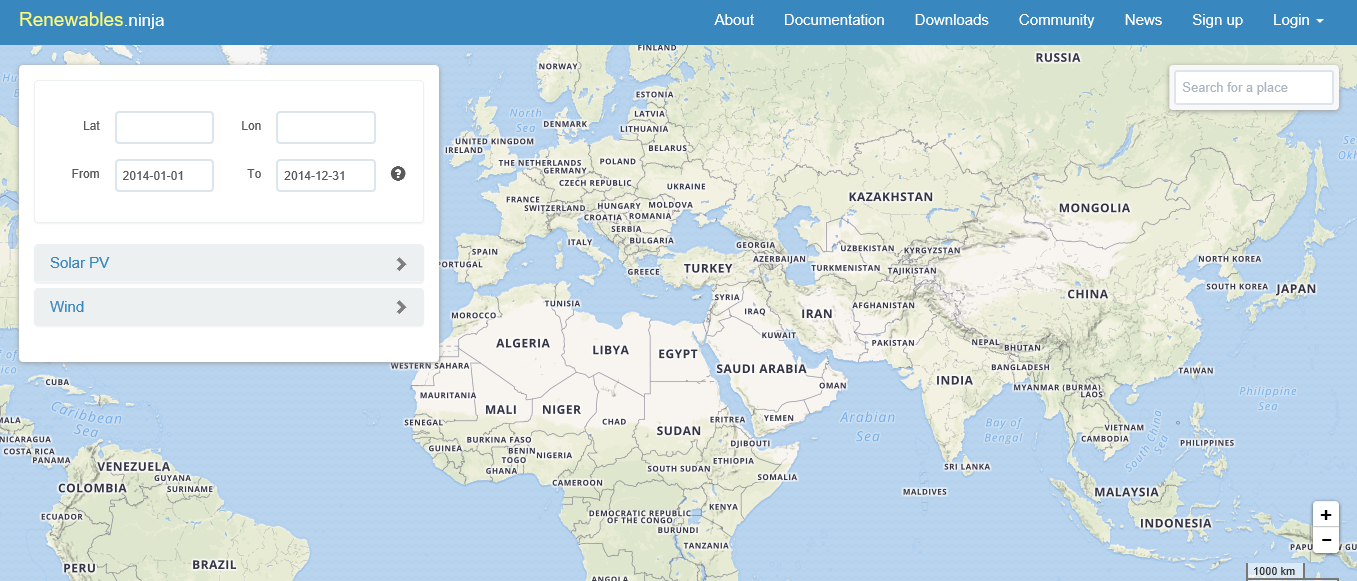Zoom in the map with plus button
Image resolution: width=1357 pixels, height=581 pixels.
pos(1326,515)
